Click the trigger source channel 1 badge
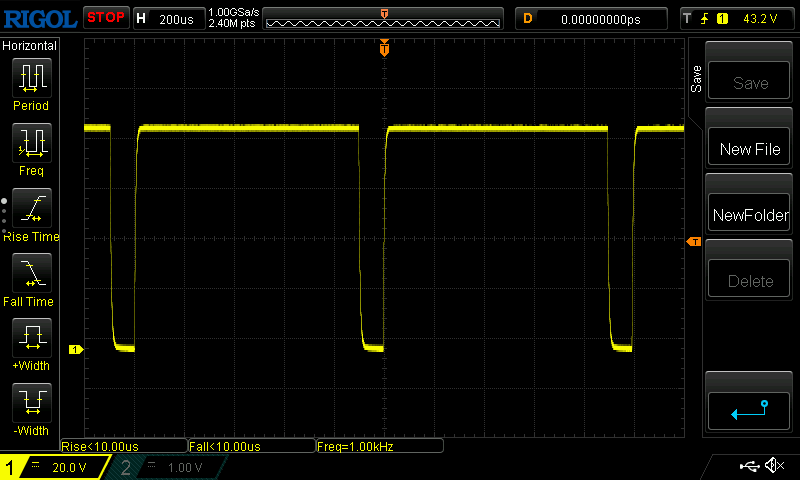This screenshot has height=480, width=800. 722,19
